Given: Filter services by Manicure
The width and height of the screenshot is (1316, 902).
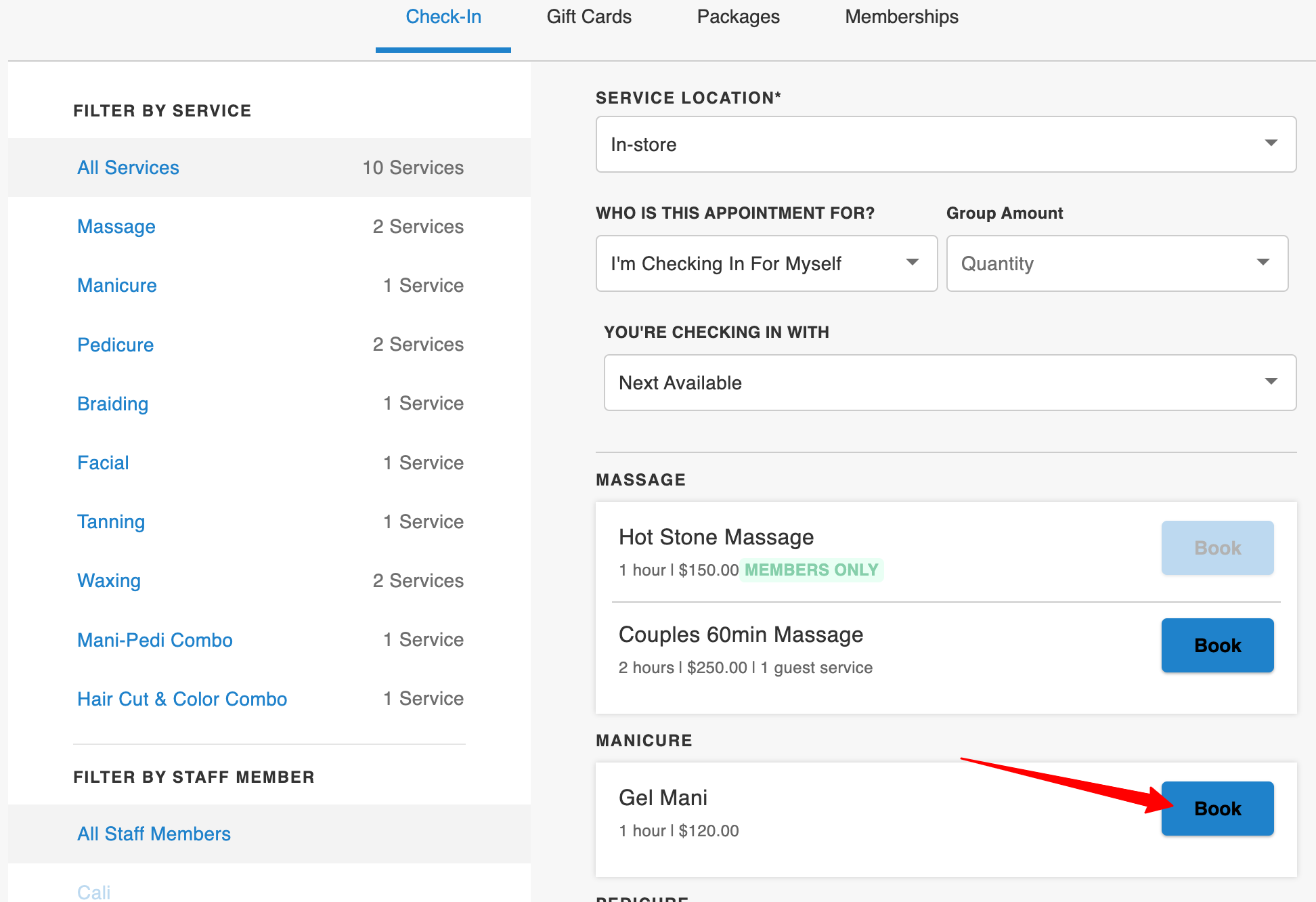Looking at the screenshot, I should tap(117, 285).
